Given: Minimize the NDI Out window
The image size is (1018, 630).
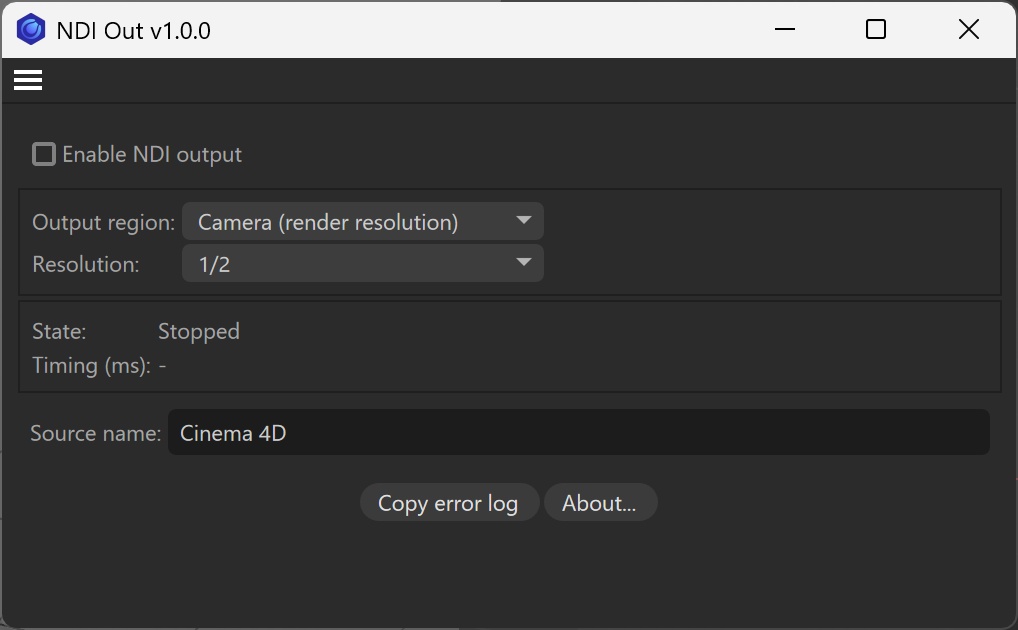Looking at the screenshot, I should [785, 29].
